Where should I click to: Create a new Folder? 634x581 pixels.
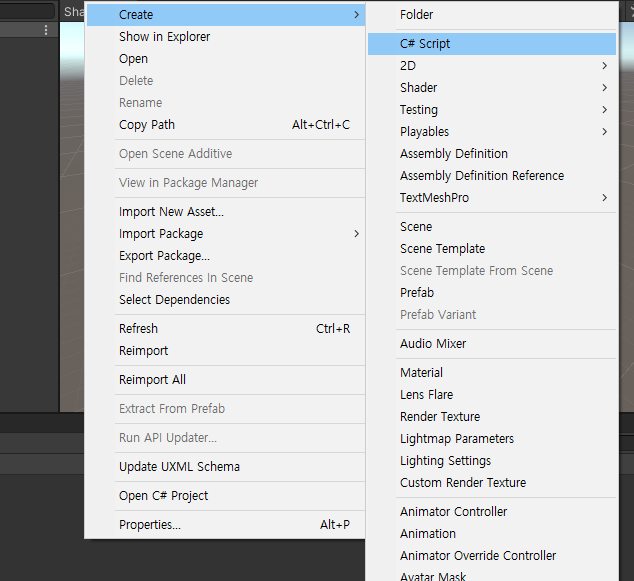tap(492, 15)
